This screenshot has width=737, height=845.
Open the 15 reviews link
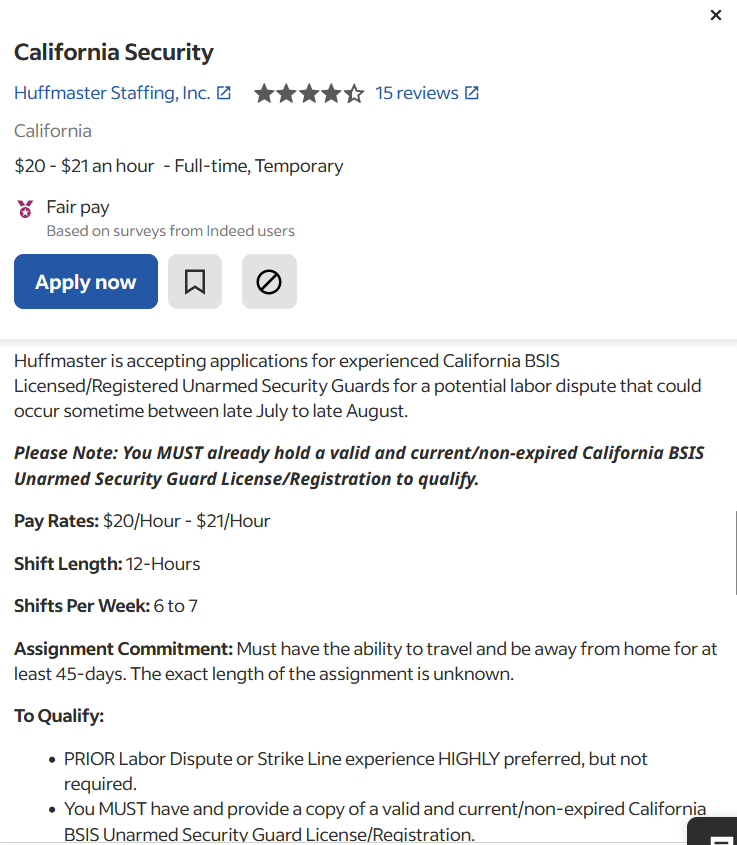click(x=417, y=93)
